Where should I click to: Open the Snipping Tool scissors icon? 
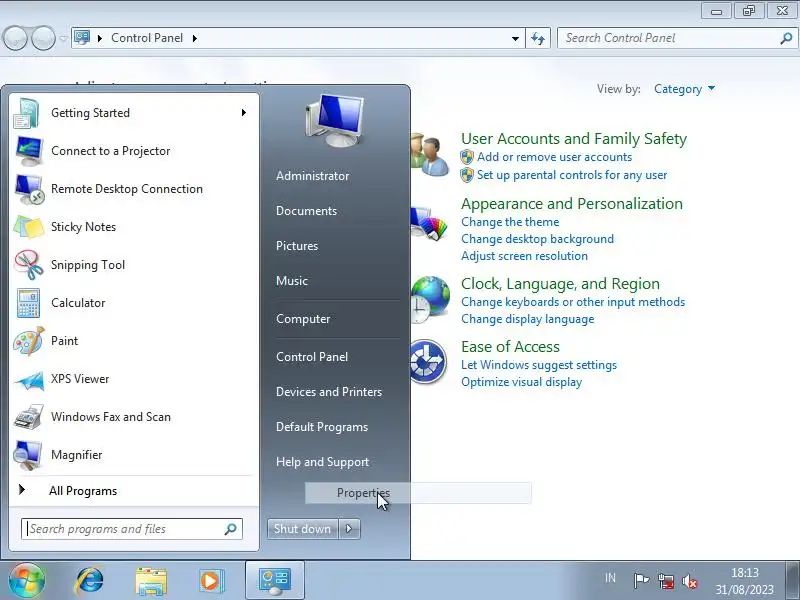click(29, 265)
